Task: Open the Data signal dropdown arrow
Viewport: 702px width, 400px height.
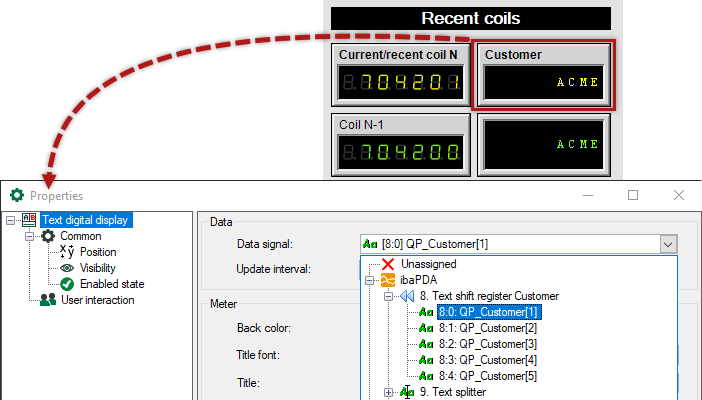Action: (668, 243)
